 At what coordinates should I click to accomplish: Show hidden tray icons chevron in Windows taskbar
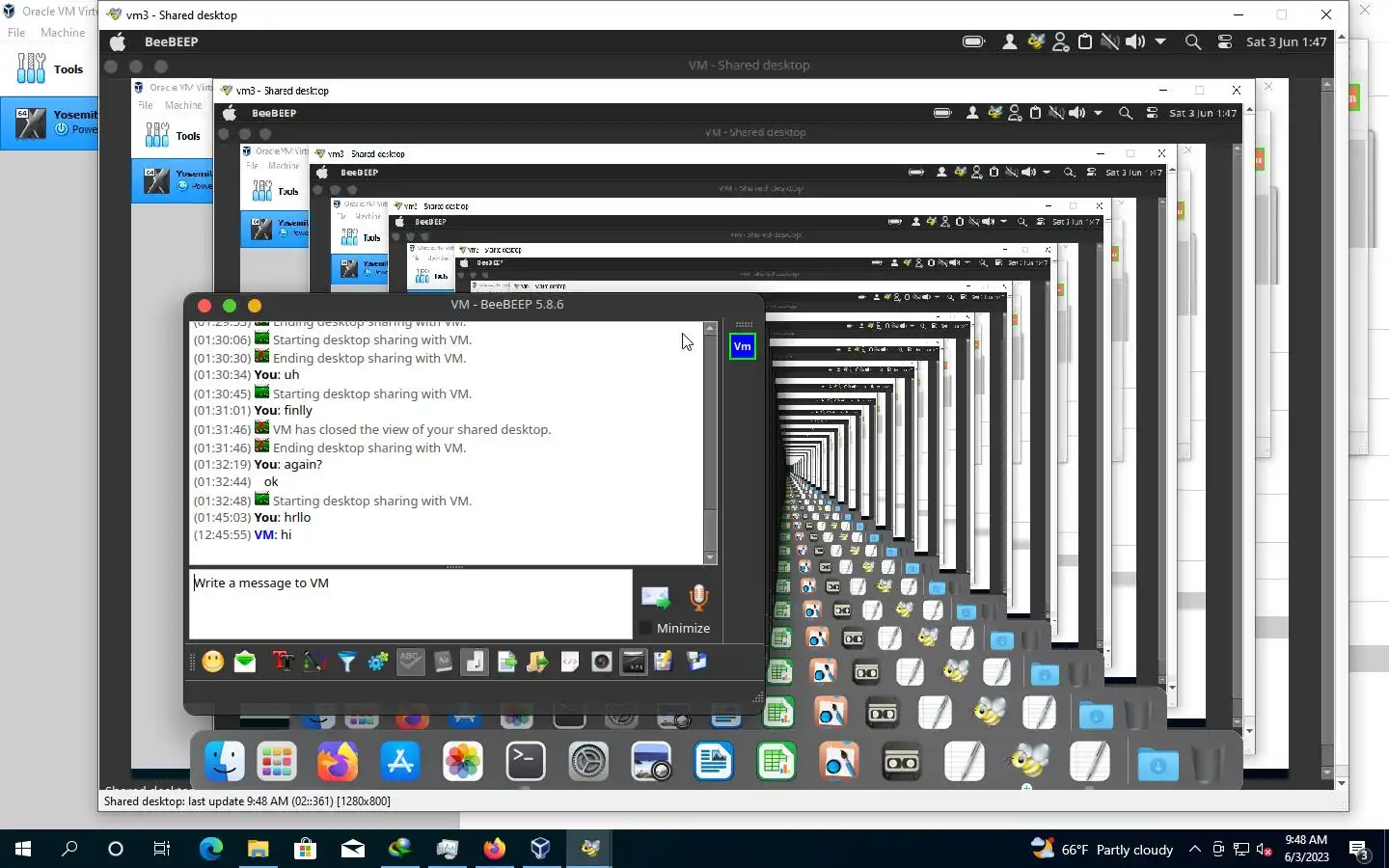(1194, 850)
